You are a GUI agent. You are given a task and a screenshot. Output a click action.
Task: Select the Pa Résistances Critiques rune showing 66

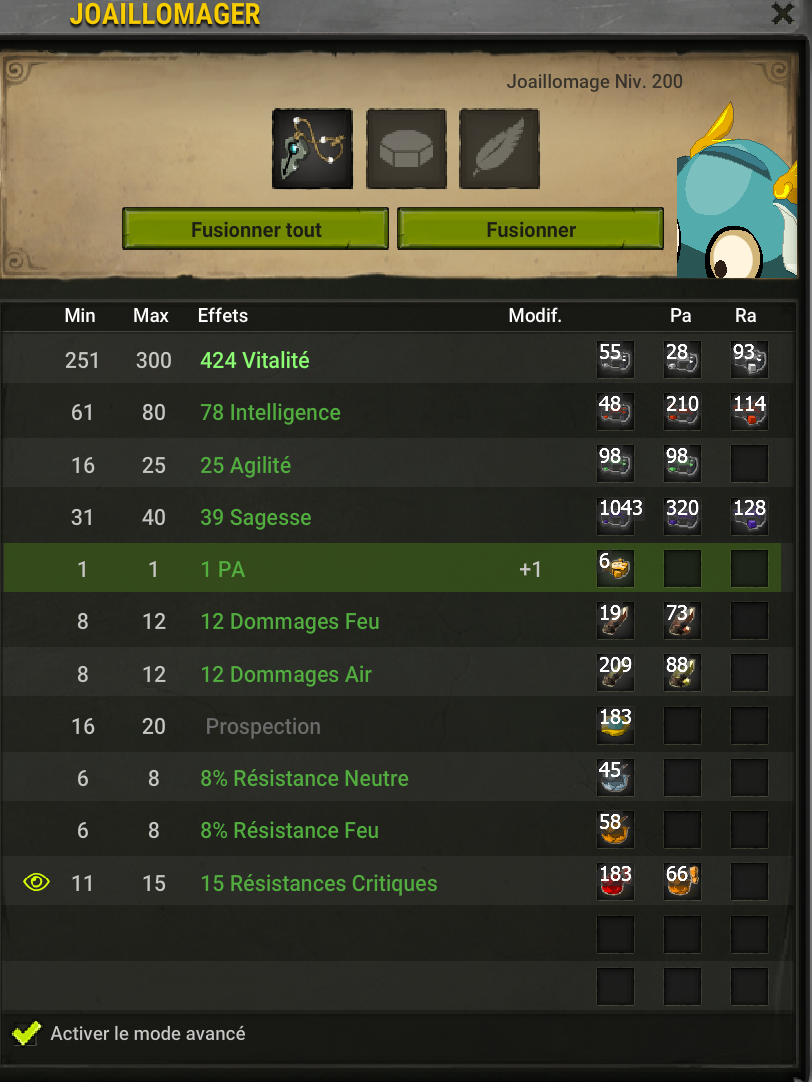coord(682,882)
